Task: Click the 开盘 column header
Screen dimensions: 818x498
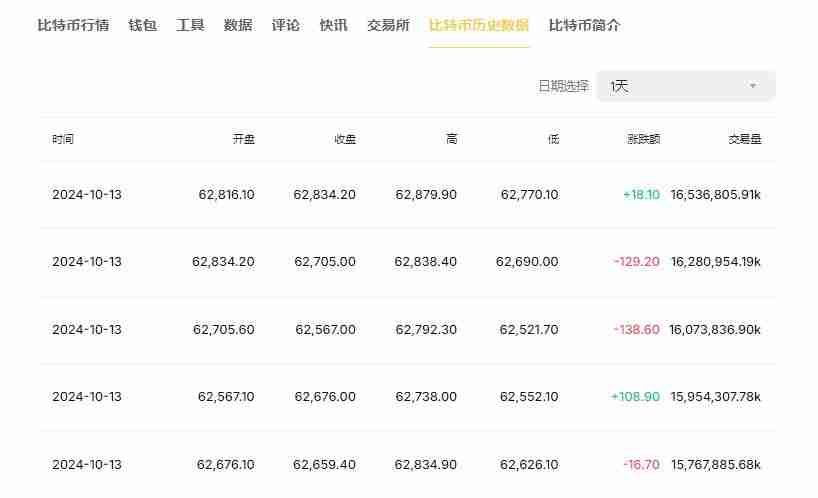Action: click(243, 140)
